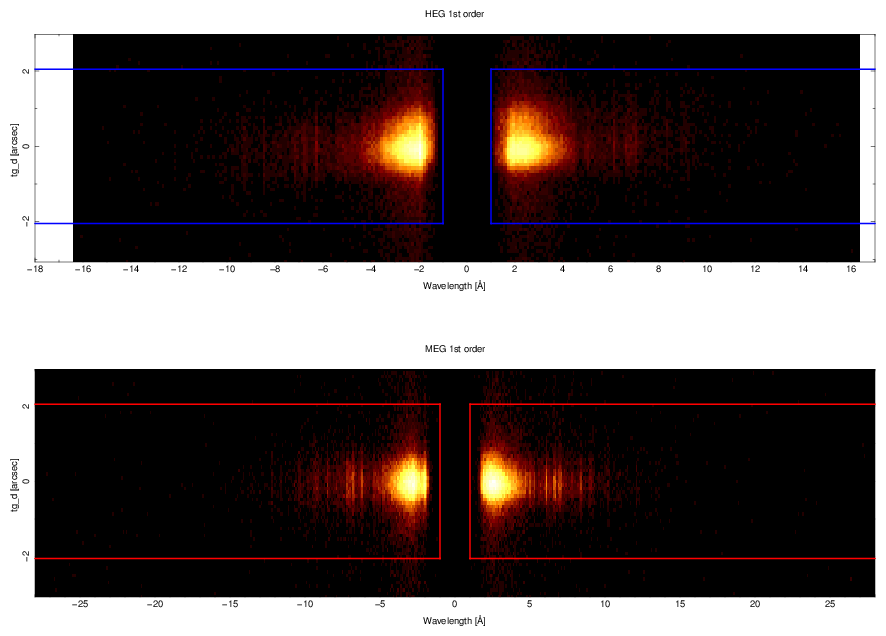Click the '-10' tick label on MEG wavelength axis
This screenshot has height=636, width=886.
pos(305,604)
